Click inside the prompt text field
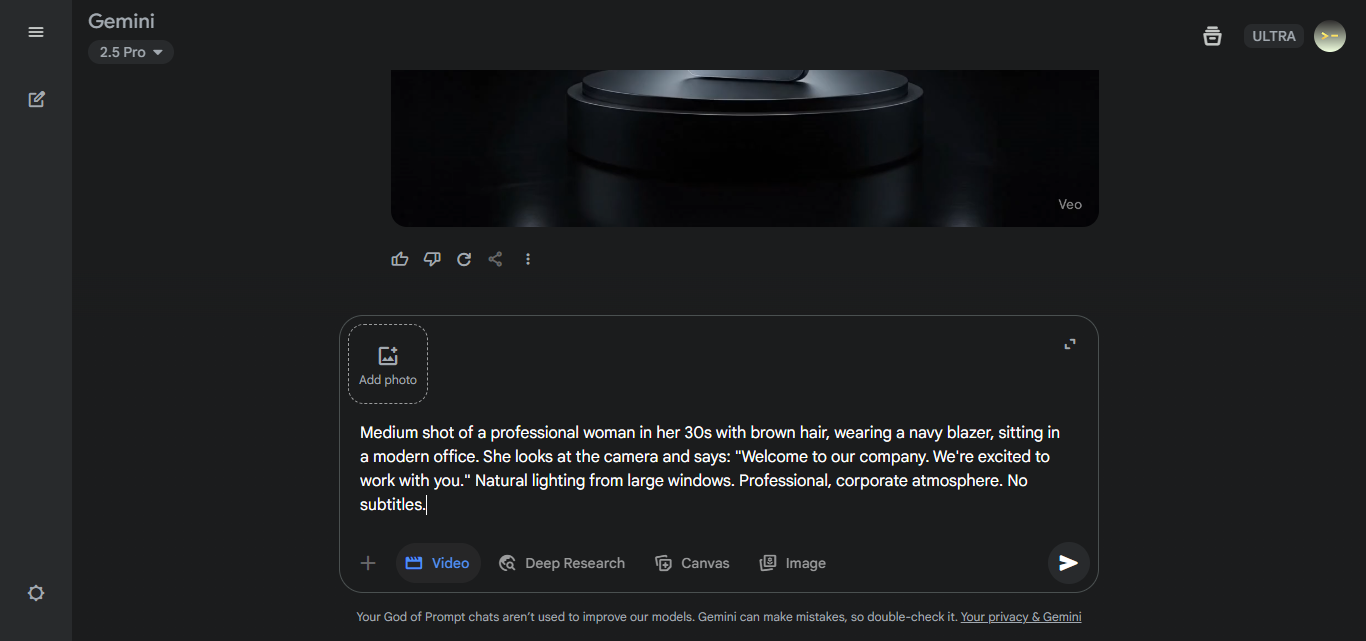The height and width of the screenshot is (641, 1366). click(x=710, y=468)
